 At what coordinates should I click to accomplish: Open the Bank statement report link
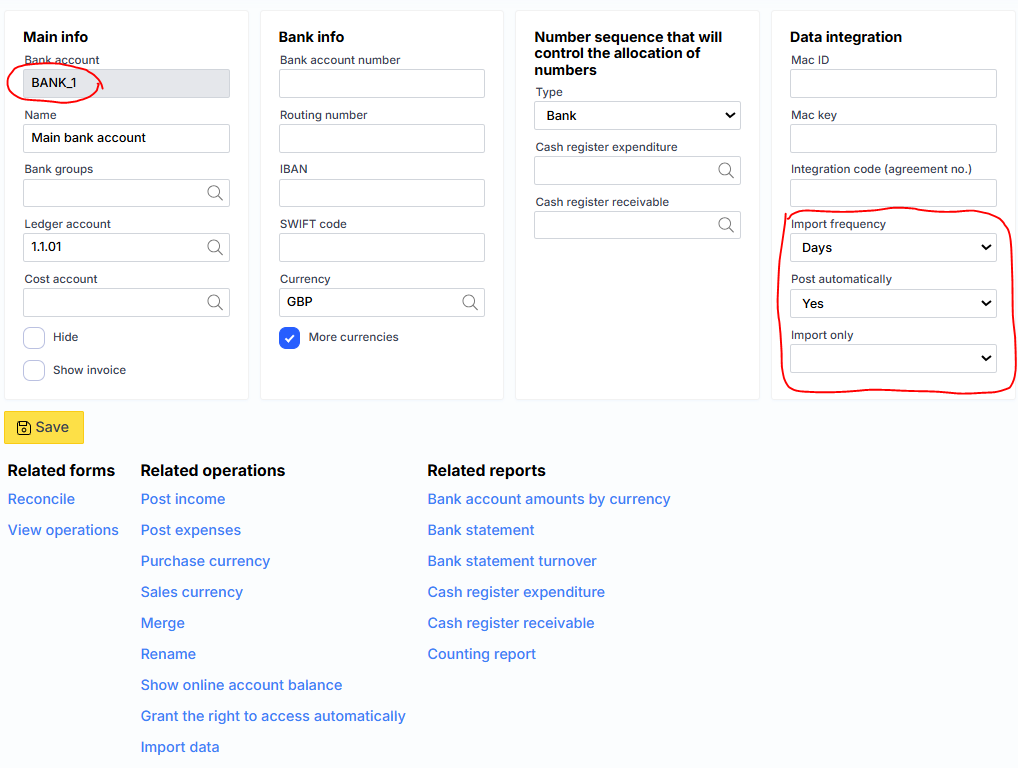(481, 530)
